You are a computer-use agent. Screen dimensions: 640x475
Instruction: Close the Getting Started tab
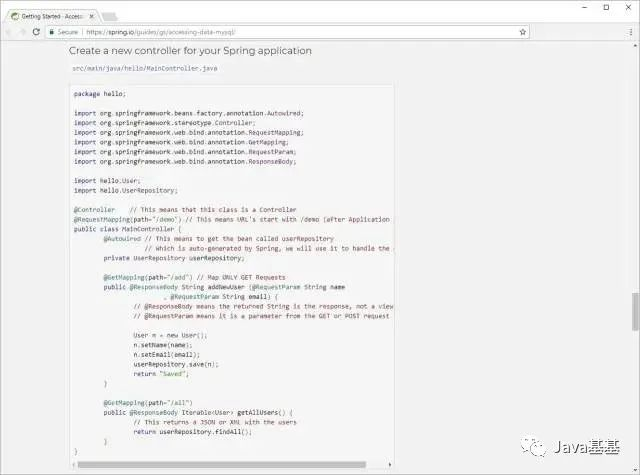tap(92, 16)
